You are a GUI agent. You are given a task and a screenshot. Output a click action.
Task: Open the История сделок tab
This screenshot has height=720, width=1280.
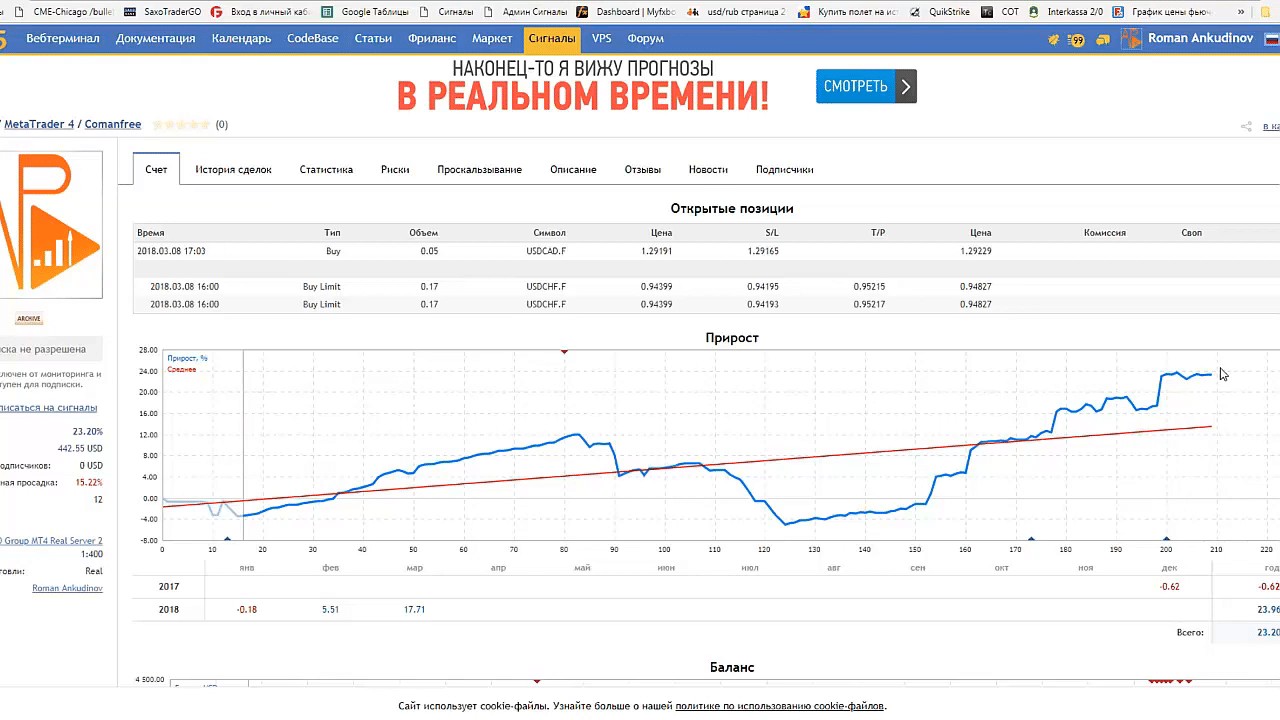[233, 170]
